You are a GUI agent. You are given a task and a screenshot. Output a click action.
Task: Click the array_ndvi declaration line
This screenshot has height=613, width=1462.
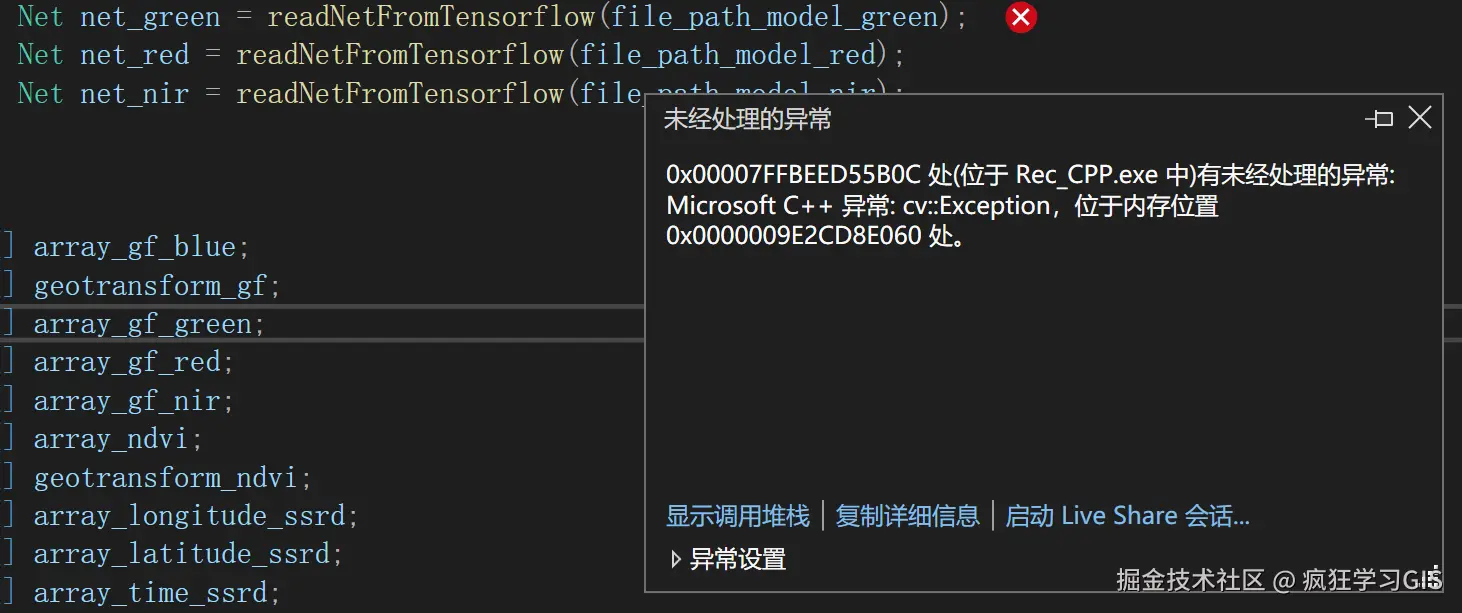tap(118, 439)
